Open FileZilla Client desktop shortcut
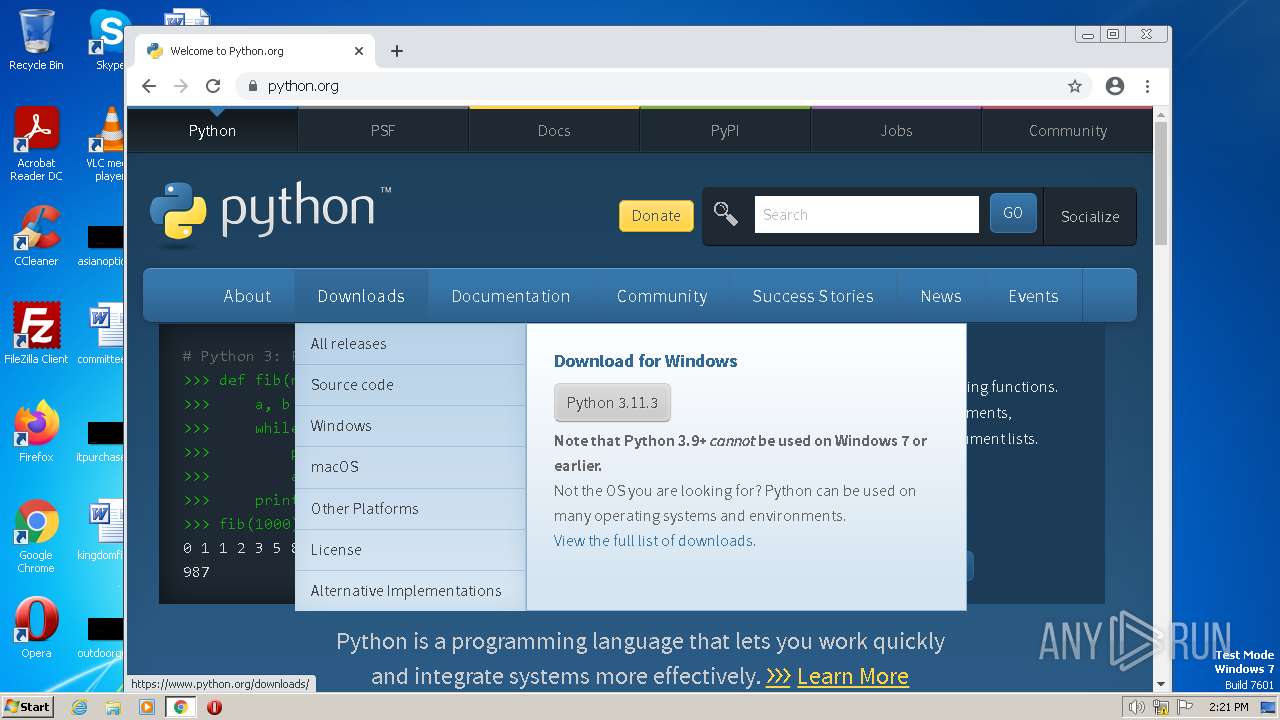The height and width of the screenshot is (720, 1280). click(x=36, y=333)
